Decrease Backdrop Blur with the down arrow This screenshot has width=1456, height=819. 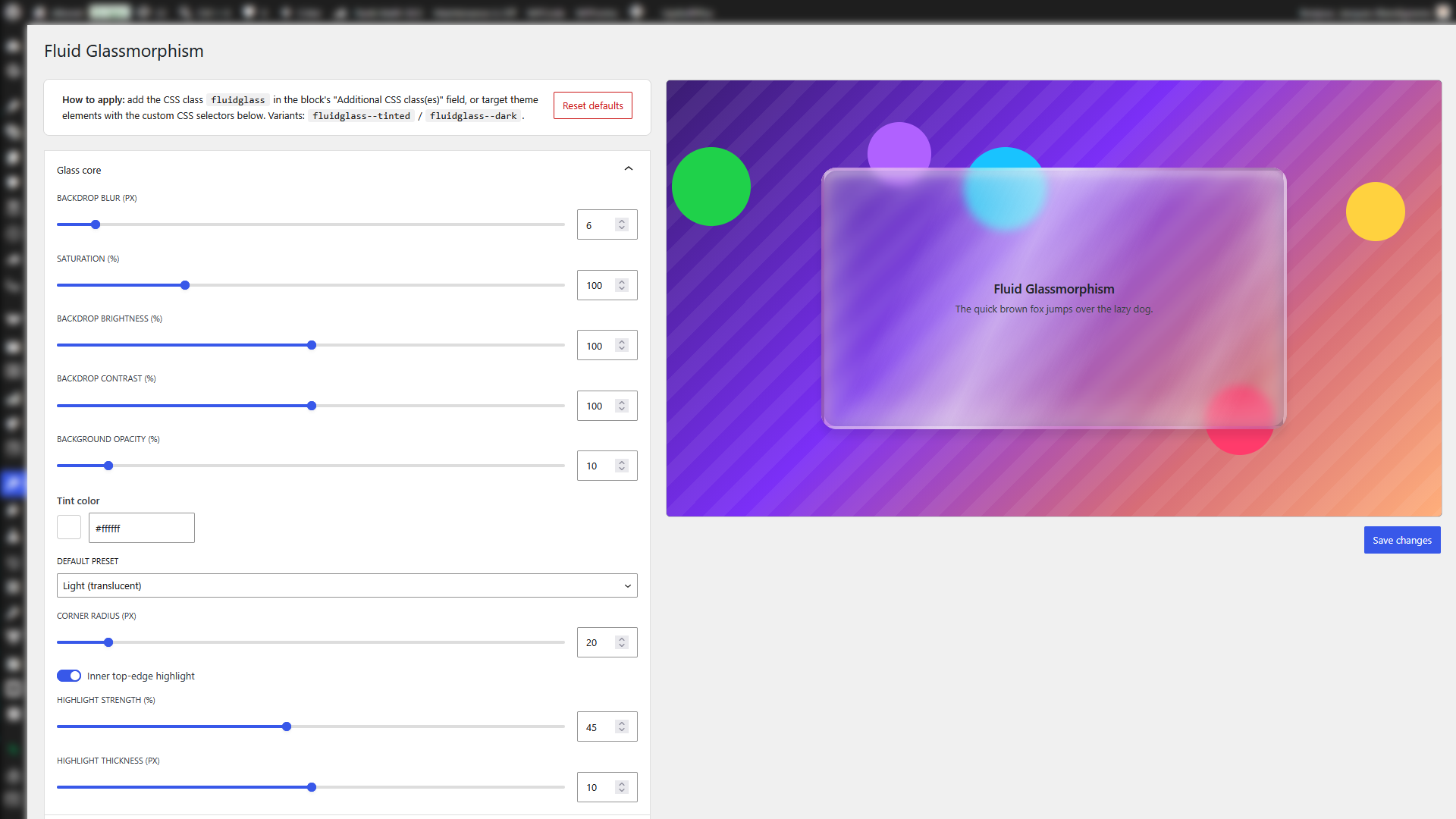(x=622, y=228)
